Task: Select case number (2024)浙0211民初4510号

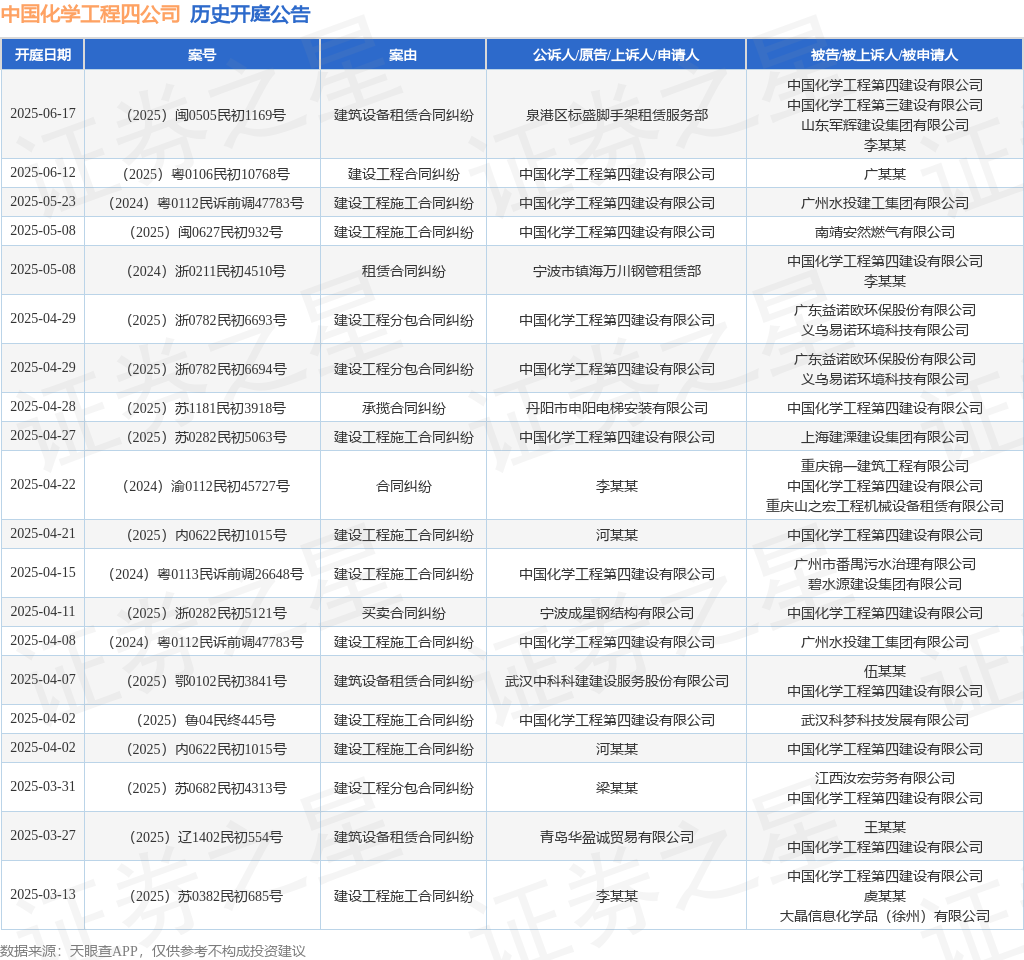Action: [206, 271]
